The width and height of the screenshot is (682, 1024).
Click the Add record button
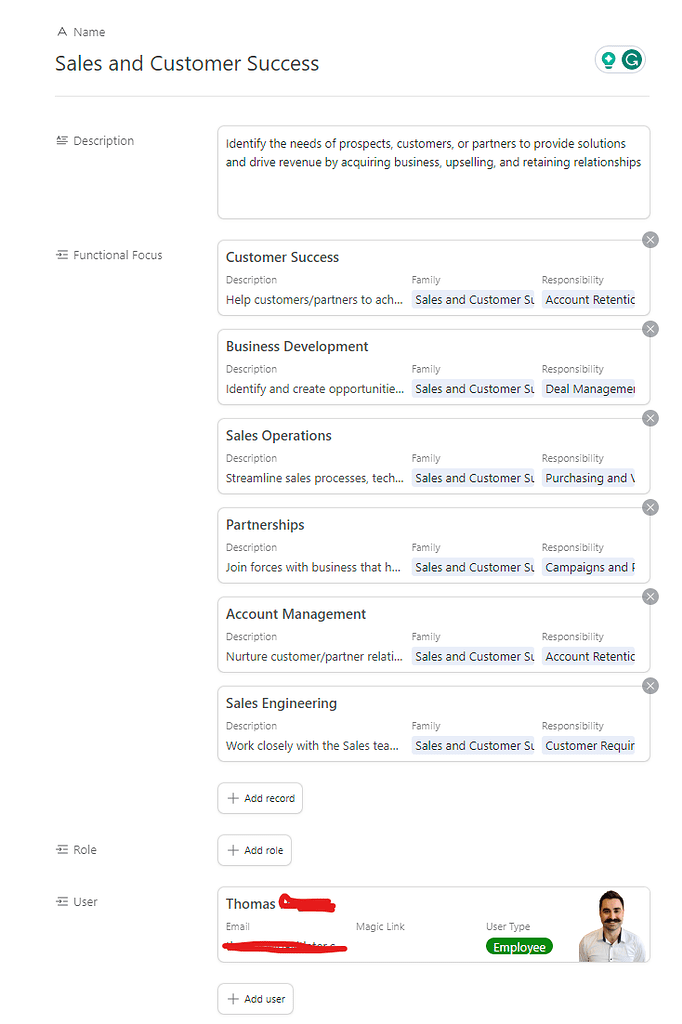[x=260, y=798]
